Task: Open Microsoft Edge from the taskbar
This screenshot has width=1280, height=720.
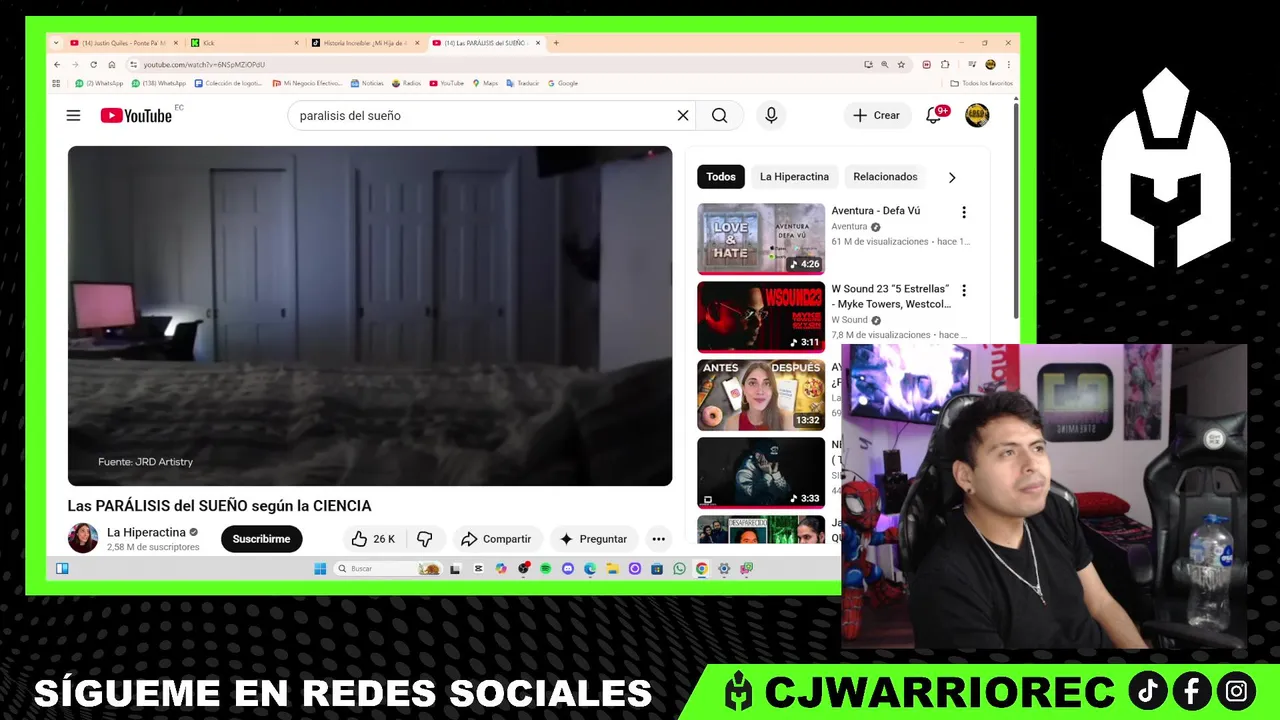Action: [x=590, y=568]
